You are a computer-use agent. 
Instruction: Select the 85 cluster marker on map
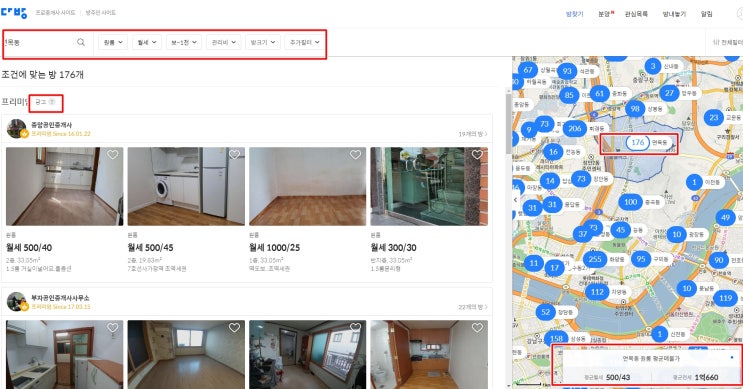pyautogui.click(x=569, y=95)
